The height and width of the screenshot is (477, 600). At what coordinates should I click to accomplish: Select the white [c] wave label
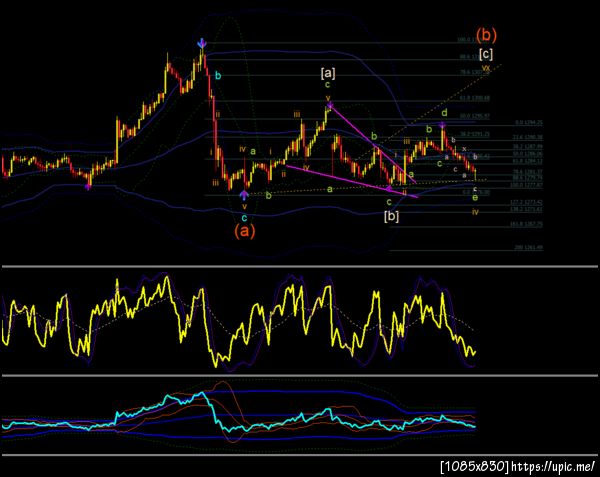(486, 54)
